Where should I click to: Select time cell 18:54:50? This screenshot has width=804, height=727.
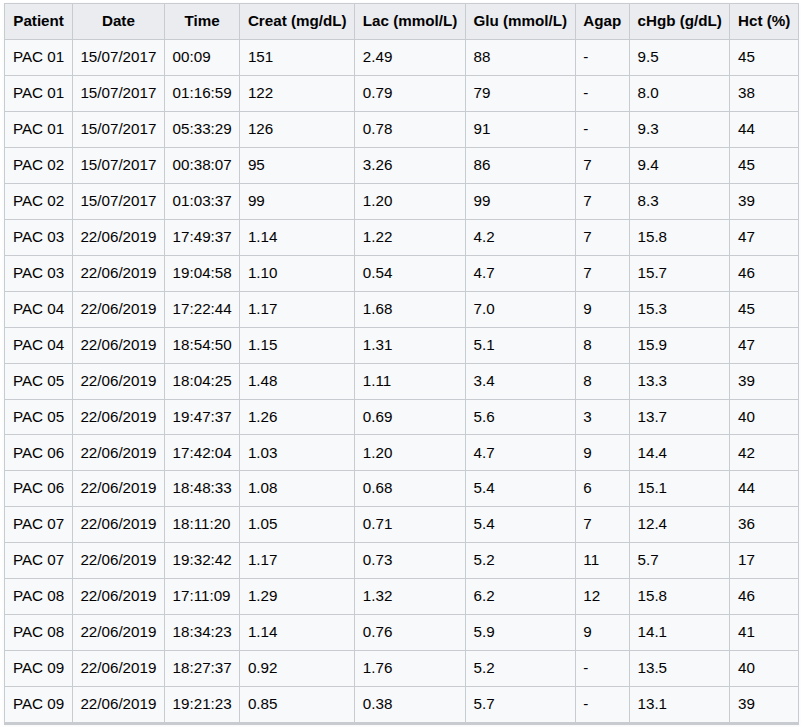click(x=202, y=345)
